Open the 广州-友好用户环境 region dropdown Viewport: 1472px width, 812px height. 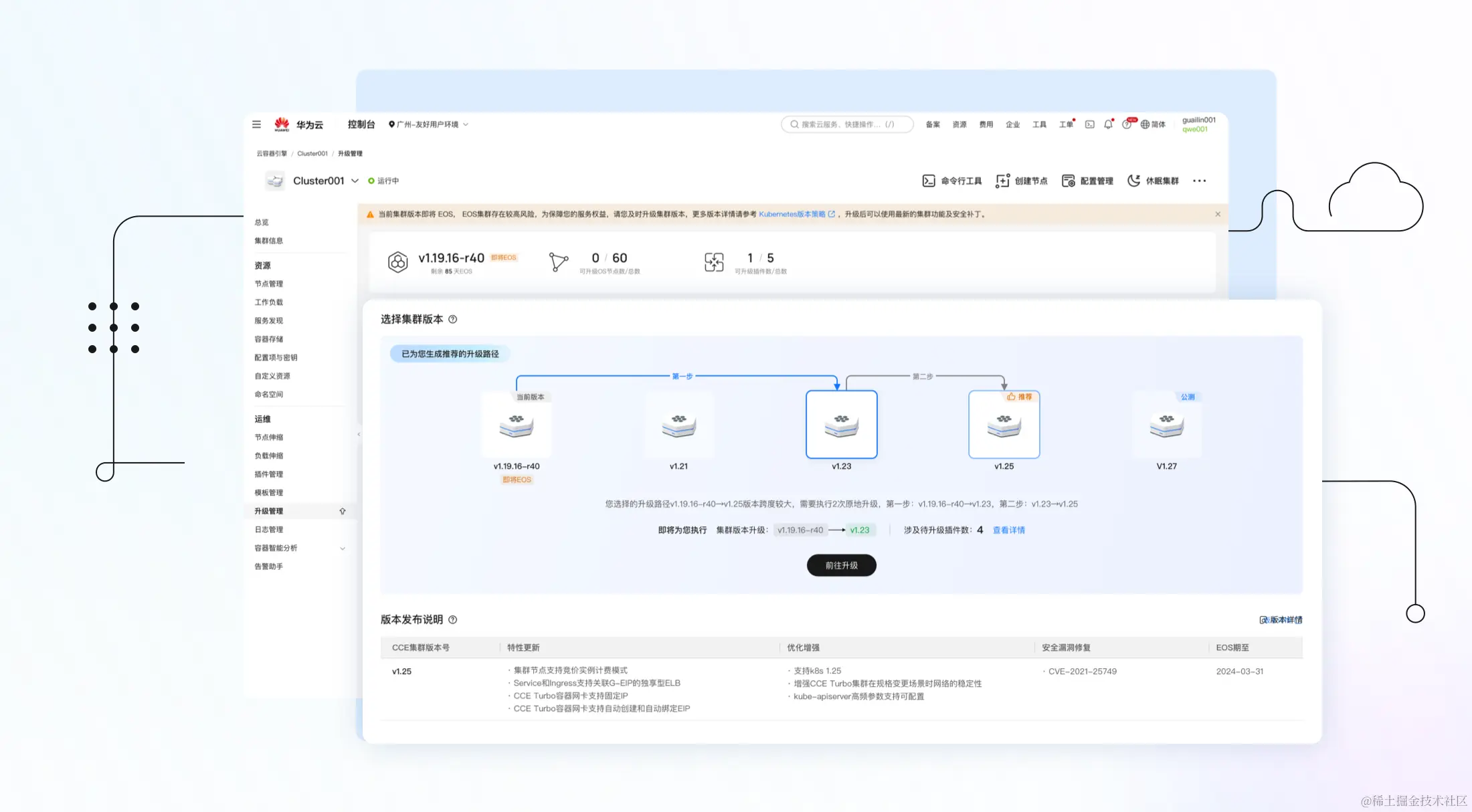[428, 124]
